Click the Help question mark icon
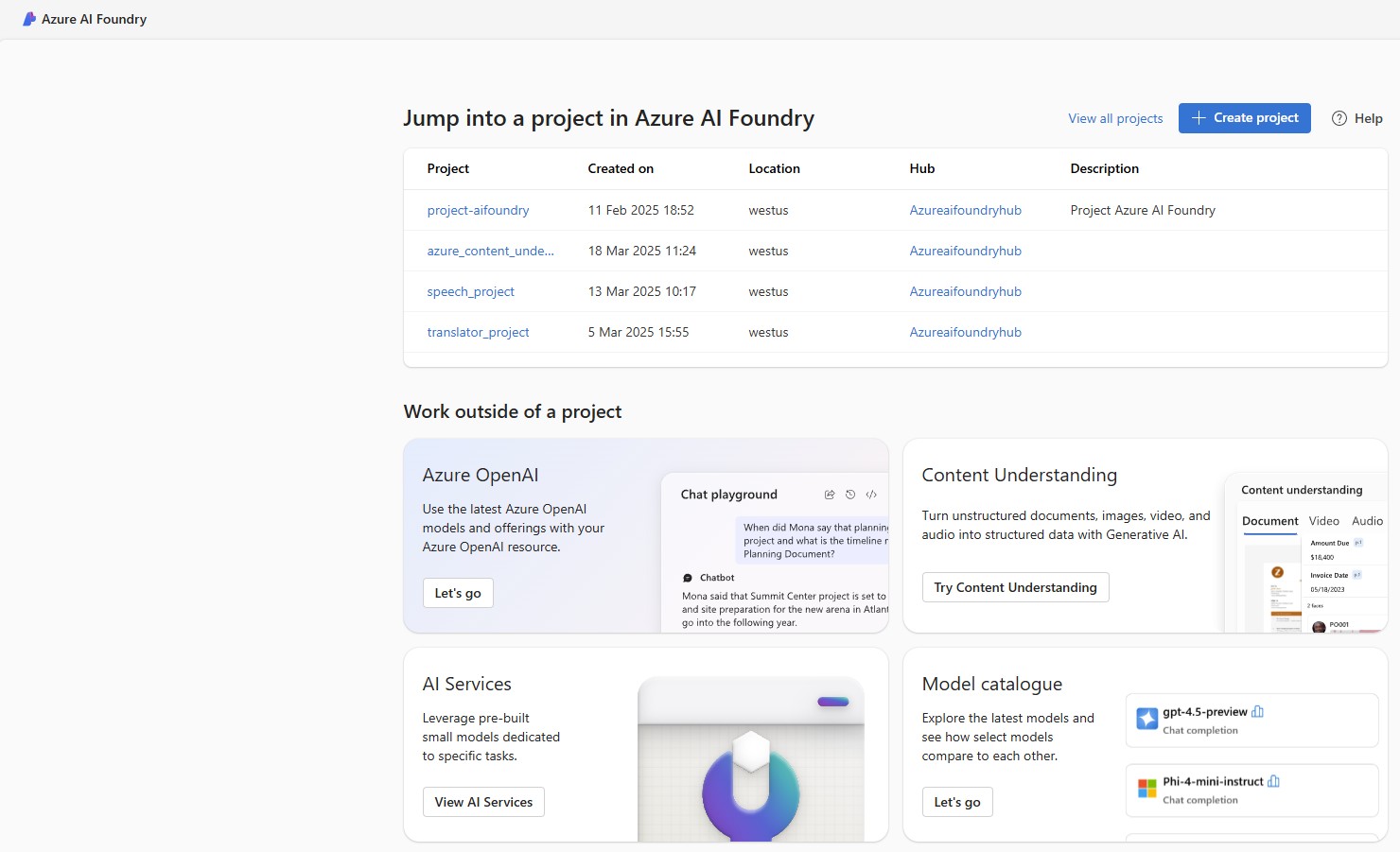Image resolution: width=1400 pixels, height=852 pixels. coord(1339,118)
